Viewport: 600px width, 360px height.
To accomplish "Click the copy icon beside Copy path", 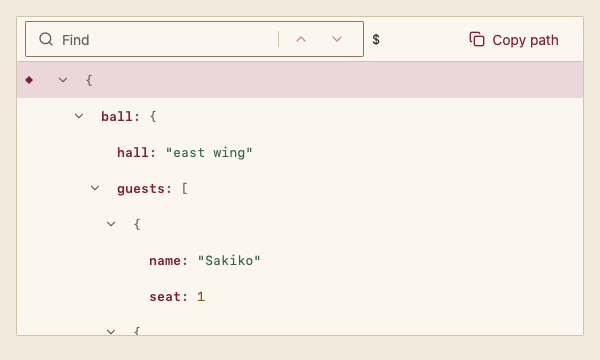I will (x=477, y=39).
